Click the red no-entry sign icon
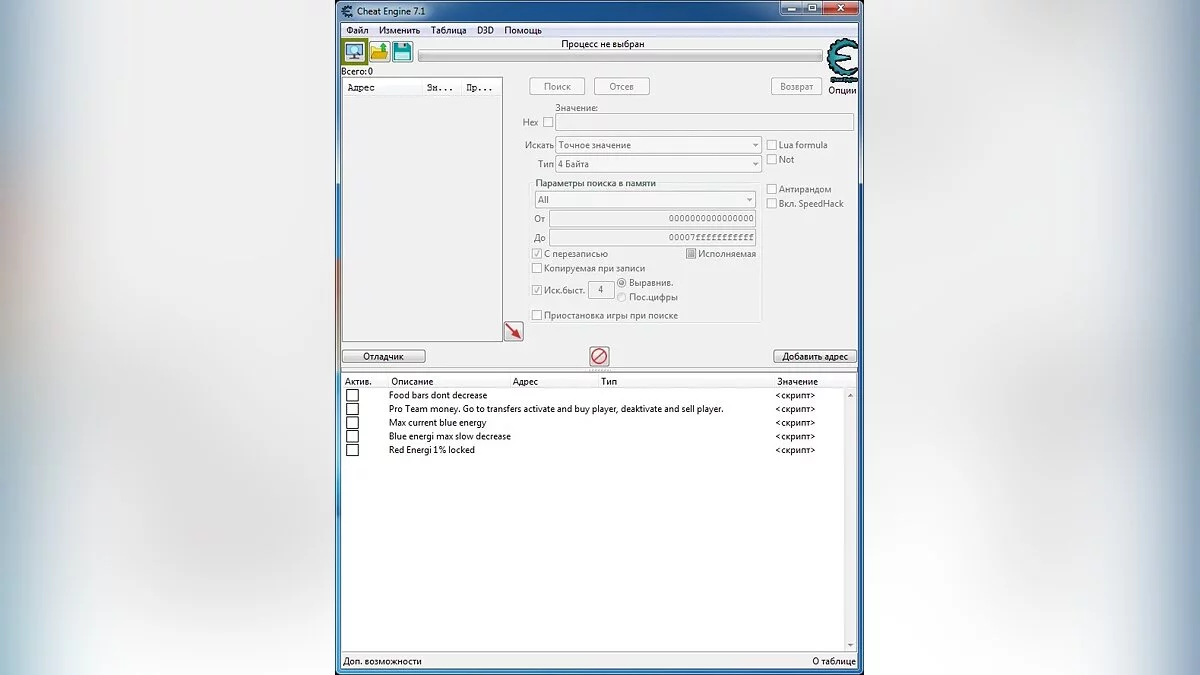The width and height of the screenshot is (1200, 675). point(598,355)
